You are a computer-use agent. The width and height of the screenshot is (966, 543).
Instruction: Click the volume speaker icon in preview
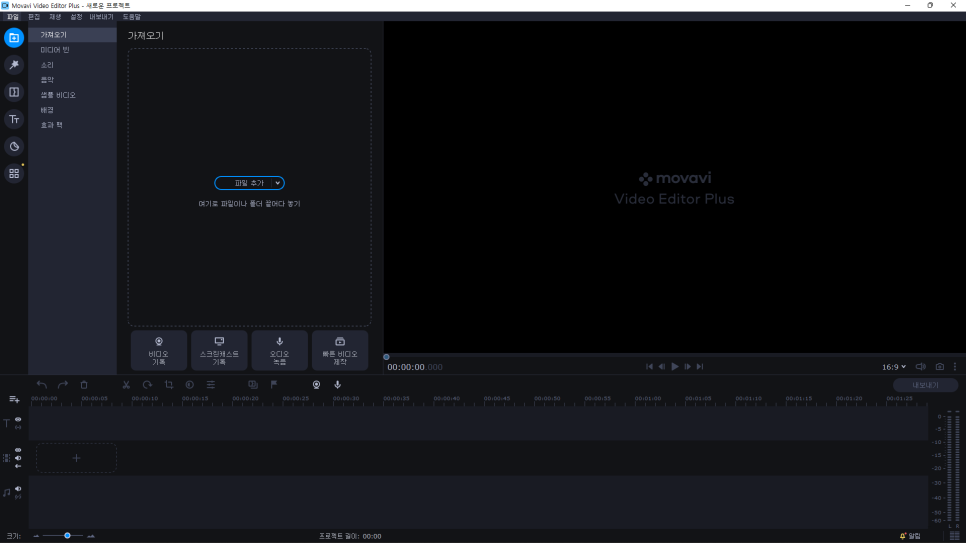tap(920, 367)
